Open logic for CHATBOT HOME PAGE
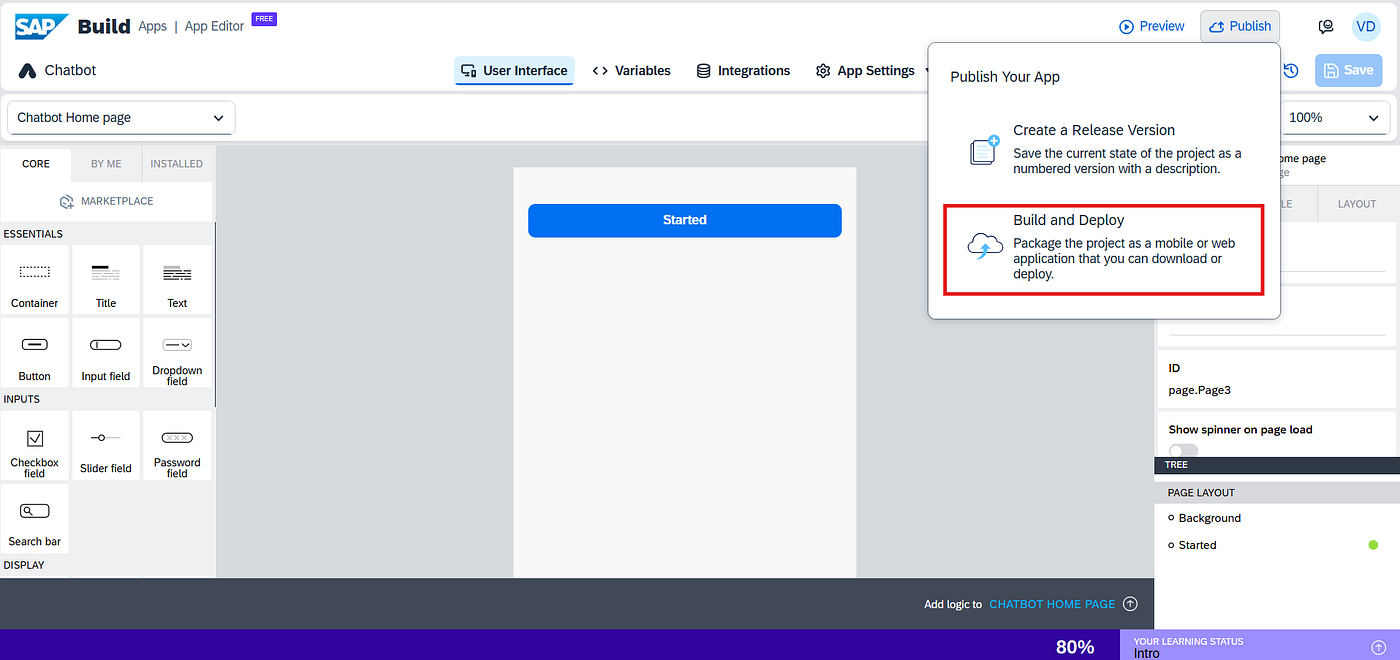 point(1052,604)
